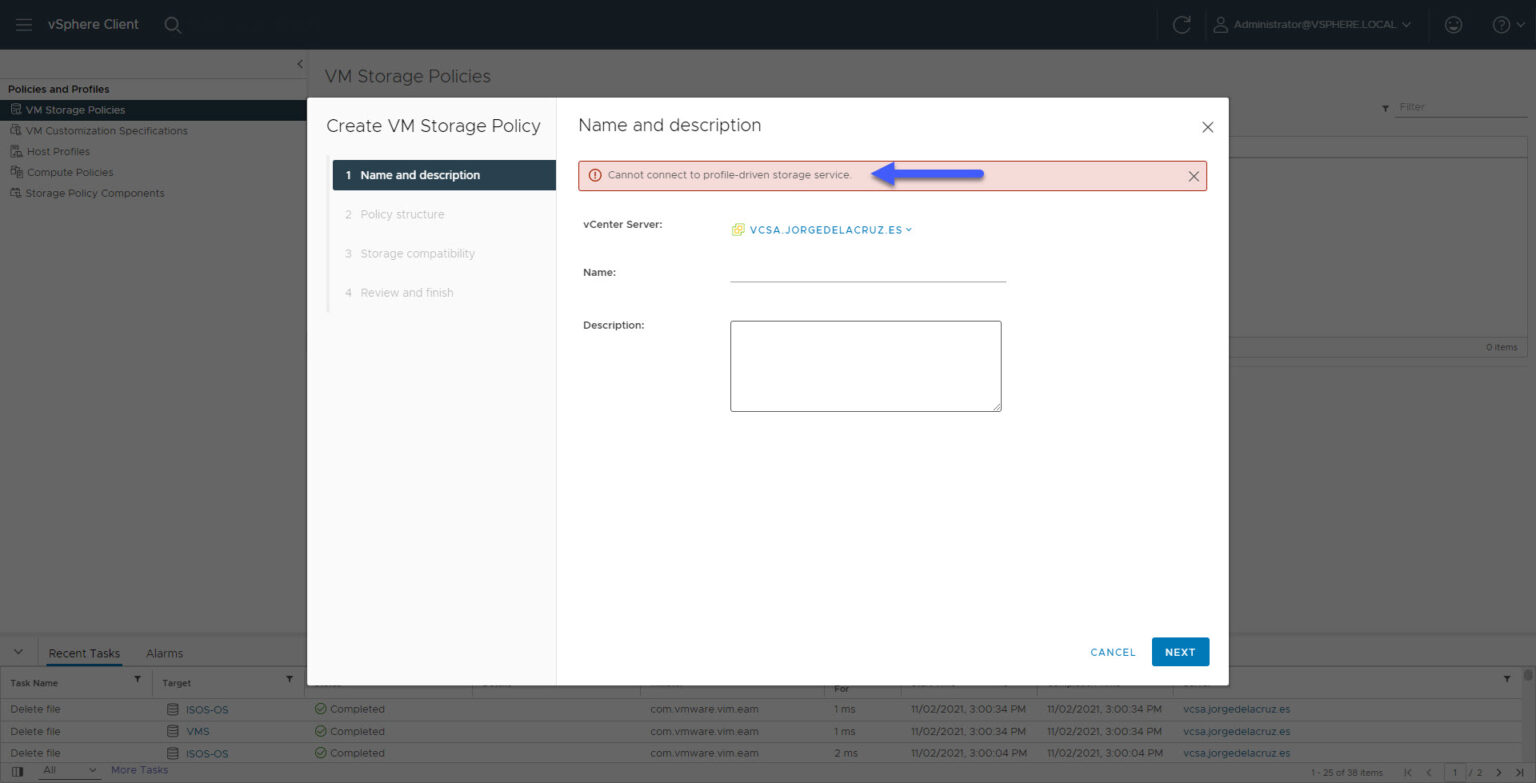Open the global search magnifier
The image size is (1536, 783).
[x=172, y=24]
